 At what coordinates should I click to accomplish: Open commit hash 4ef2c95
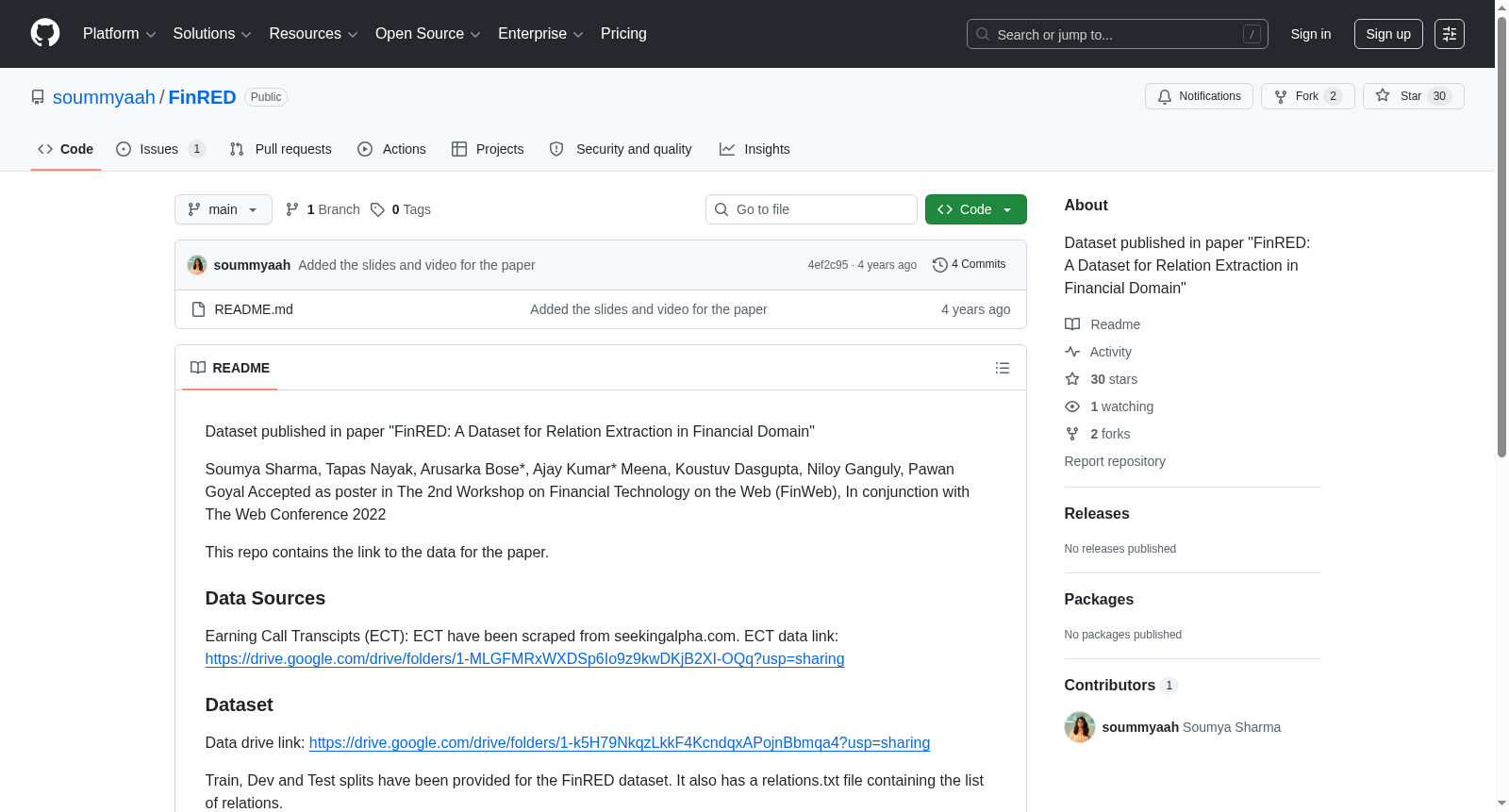pos(828,265)
